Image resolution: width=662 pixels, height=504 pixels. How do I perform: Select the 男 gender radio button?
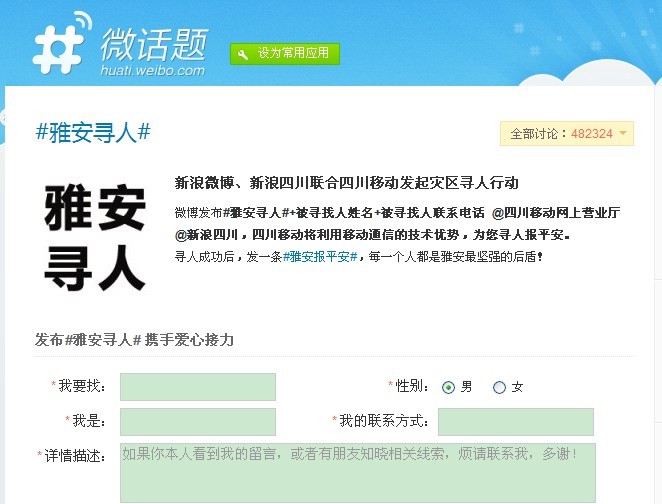click(x=448, y=387)
